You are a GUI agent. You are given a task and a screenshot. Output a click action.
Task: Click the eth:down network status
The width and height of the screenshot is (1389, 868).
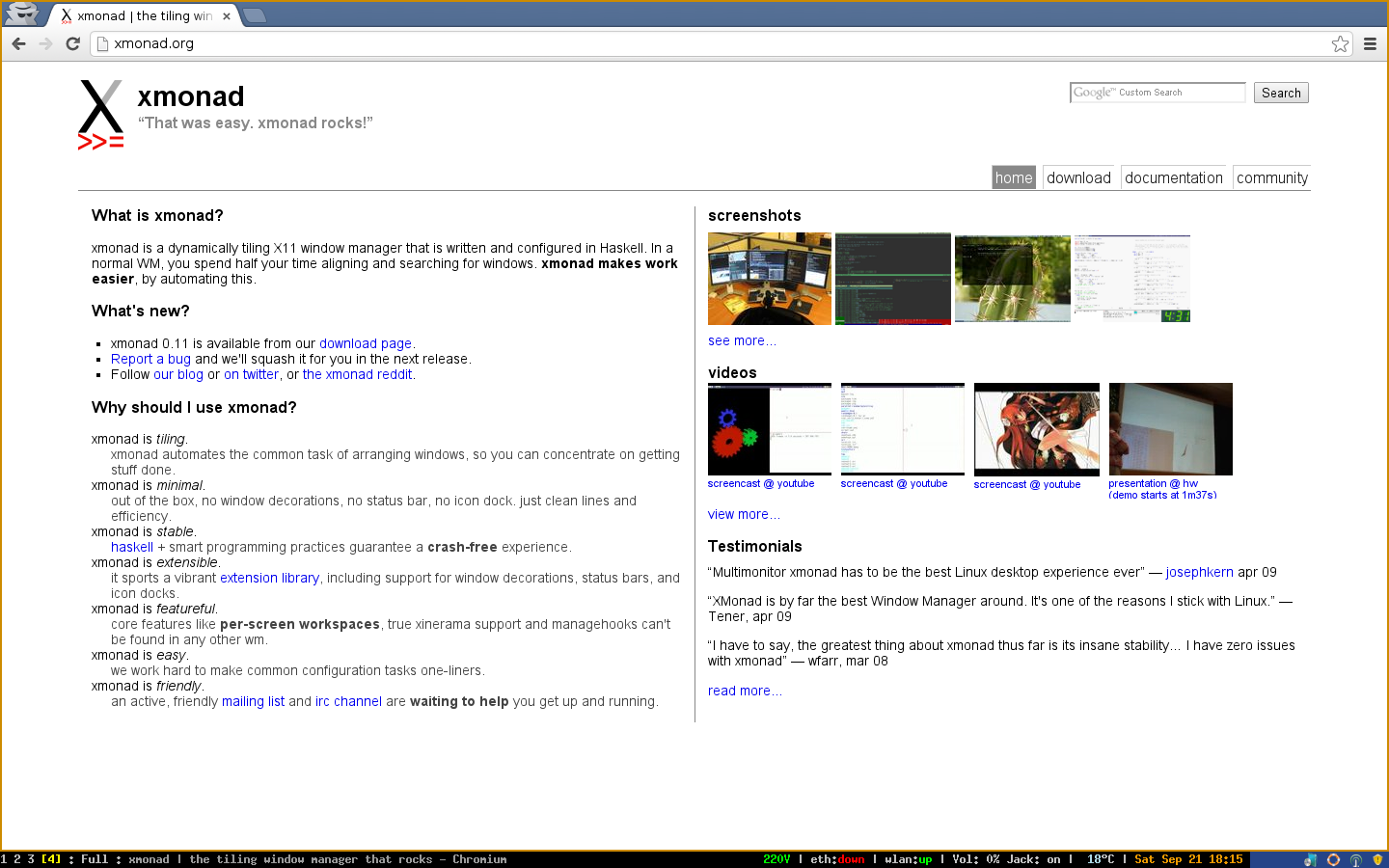click(x=837, y=859)
